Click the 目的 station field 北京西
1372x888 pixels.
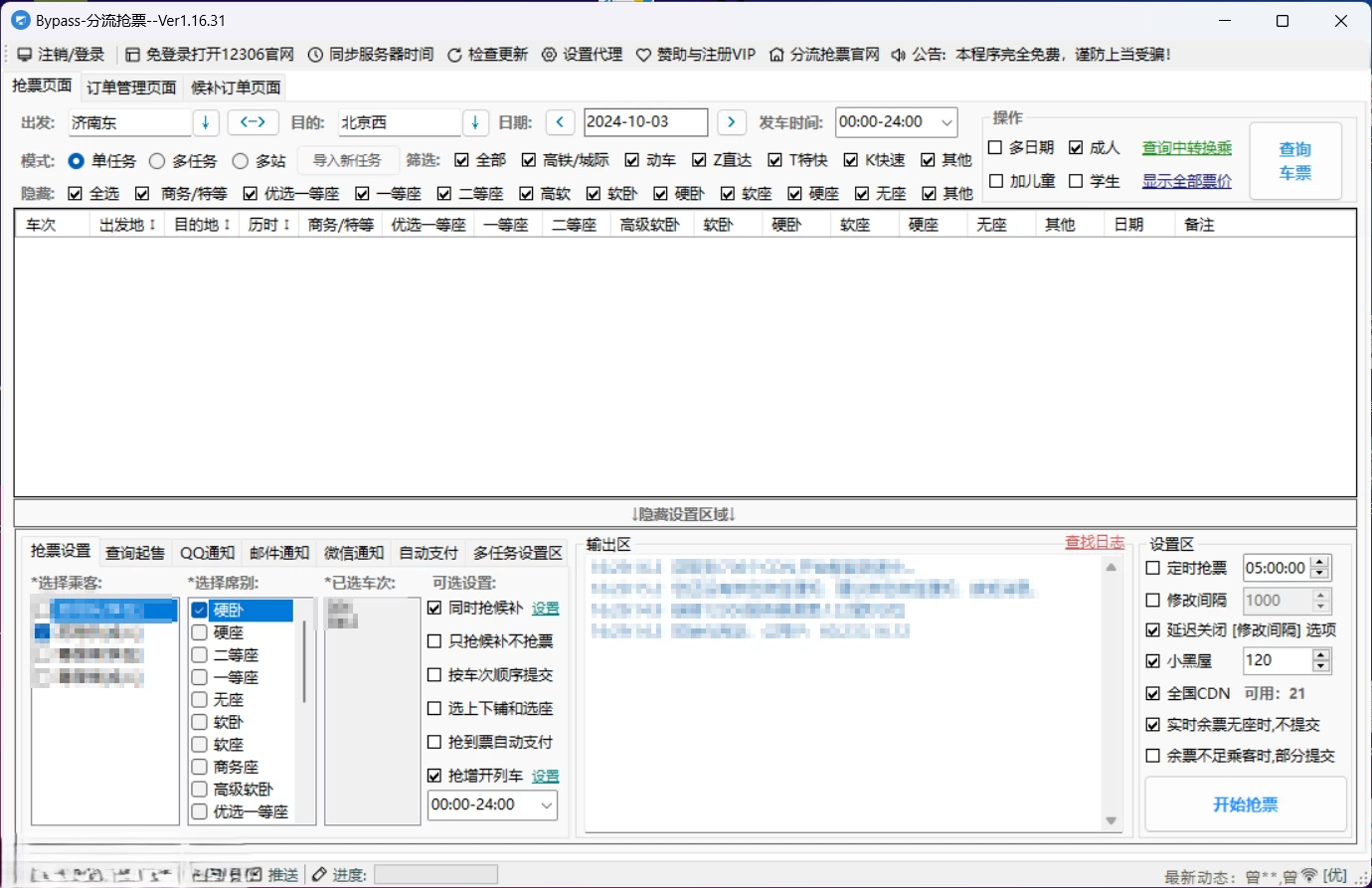[x=400, y=122]
